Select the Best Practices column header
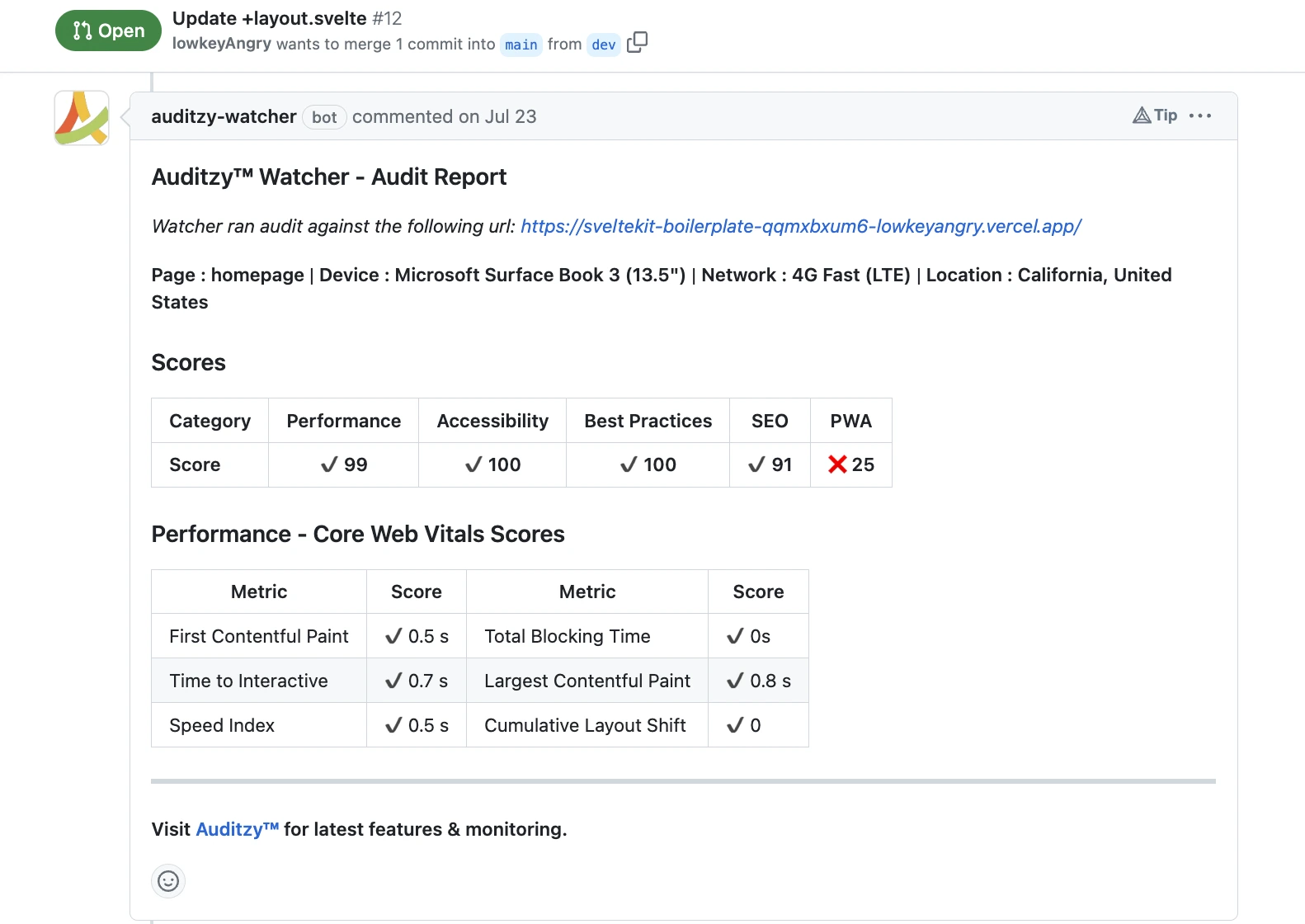The height and width of the screenshot is (924, 1305). [x=648, y=421]
